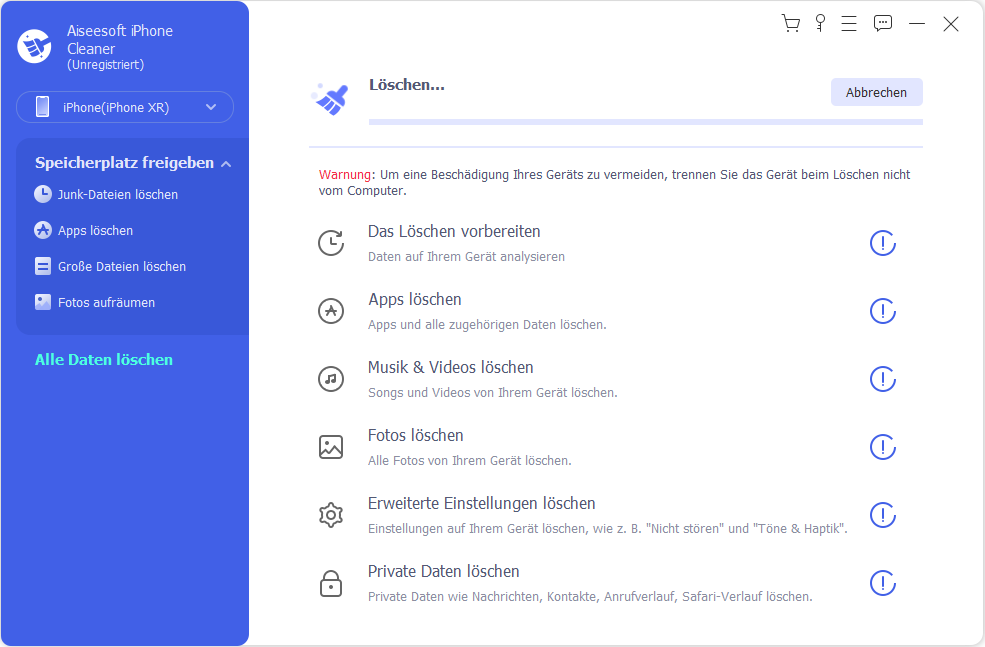Image resolution: width=985 pixels, height=647 pixels.
Task: Click the Aiseesoft iPhone Cleaner logo
Action: (35, 46)
